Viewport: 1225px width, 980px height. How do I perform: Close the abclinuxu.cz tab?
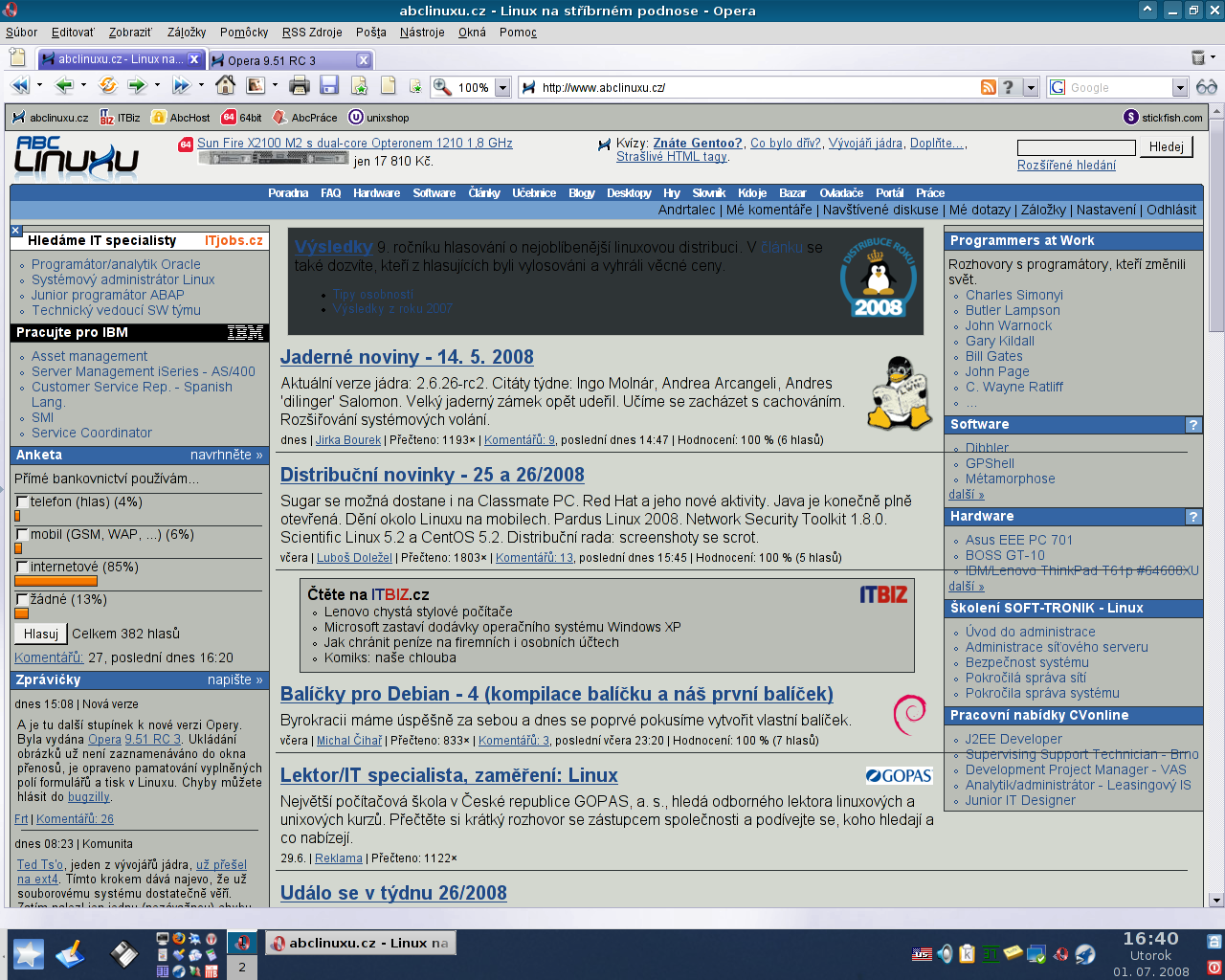point(193,59)
